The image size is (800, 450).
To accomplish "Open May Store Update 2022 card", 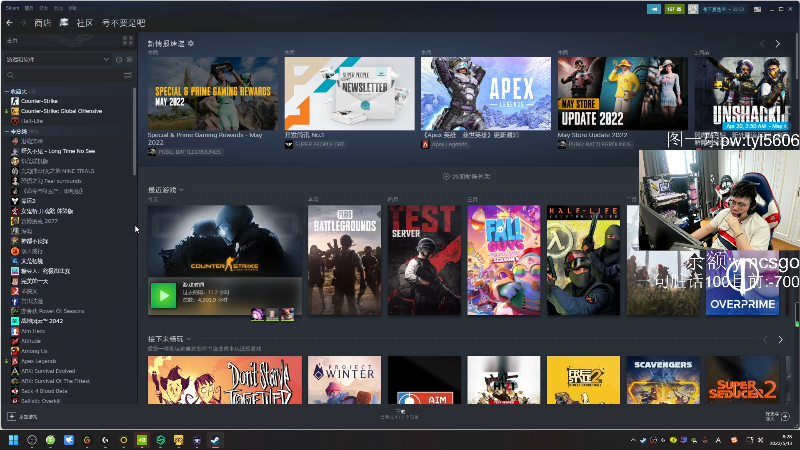I will coord(622,93).
